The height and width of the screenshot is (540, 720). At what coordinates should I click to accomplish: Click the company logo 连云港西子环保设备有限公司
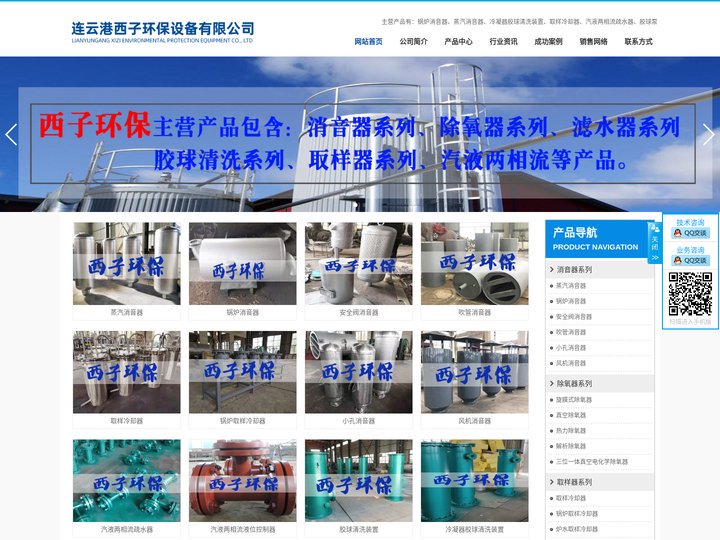[163, 32]
